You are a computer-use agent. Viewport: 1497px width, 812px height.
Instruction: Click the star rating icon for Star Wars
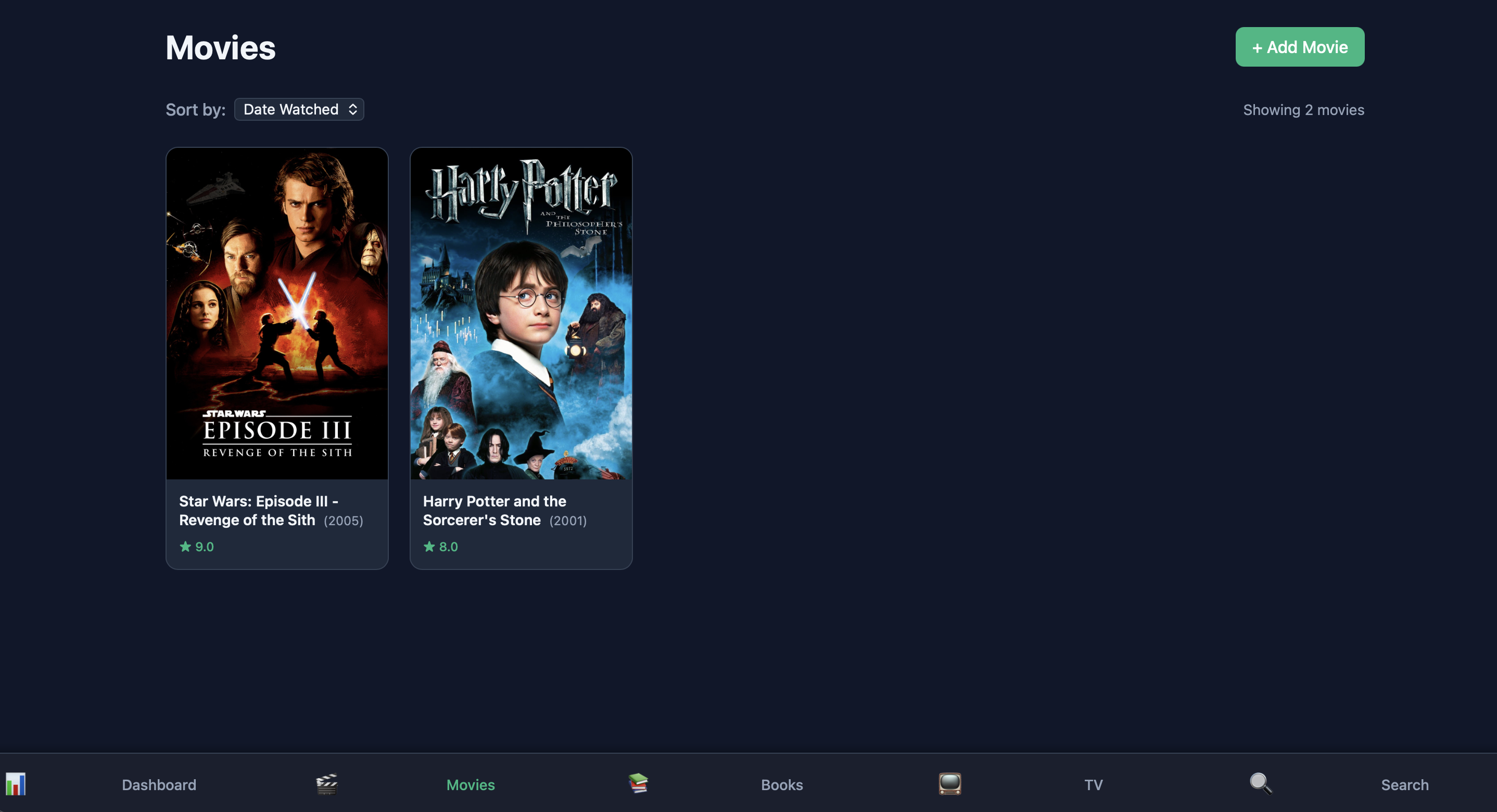(185, 547)
